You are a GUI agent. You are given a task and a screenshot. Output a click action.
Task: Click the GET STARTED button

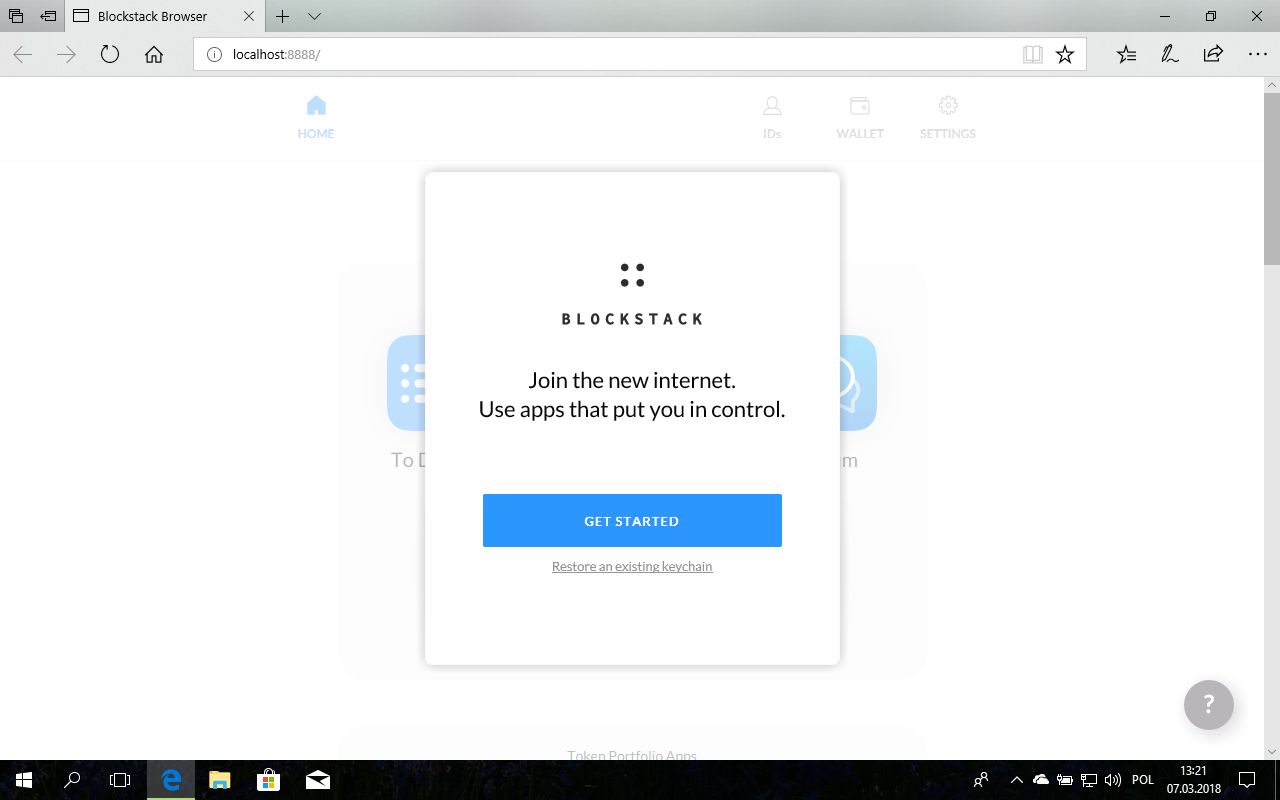632,520
